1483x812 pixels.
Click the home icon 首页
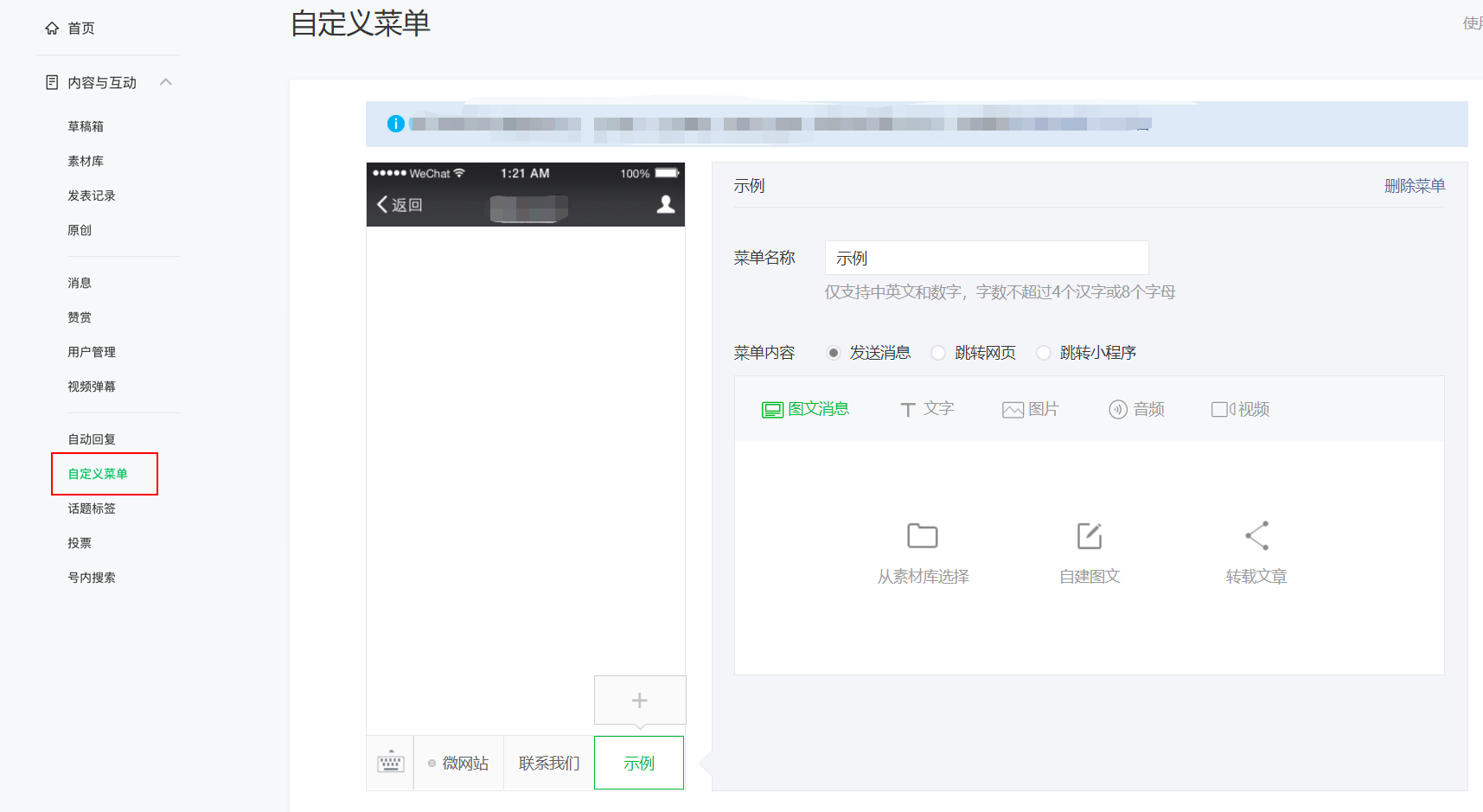click(x=53, y=29)
